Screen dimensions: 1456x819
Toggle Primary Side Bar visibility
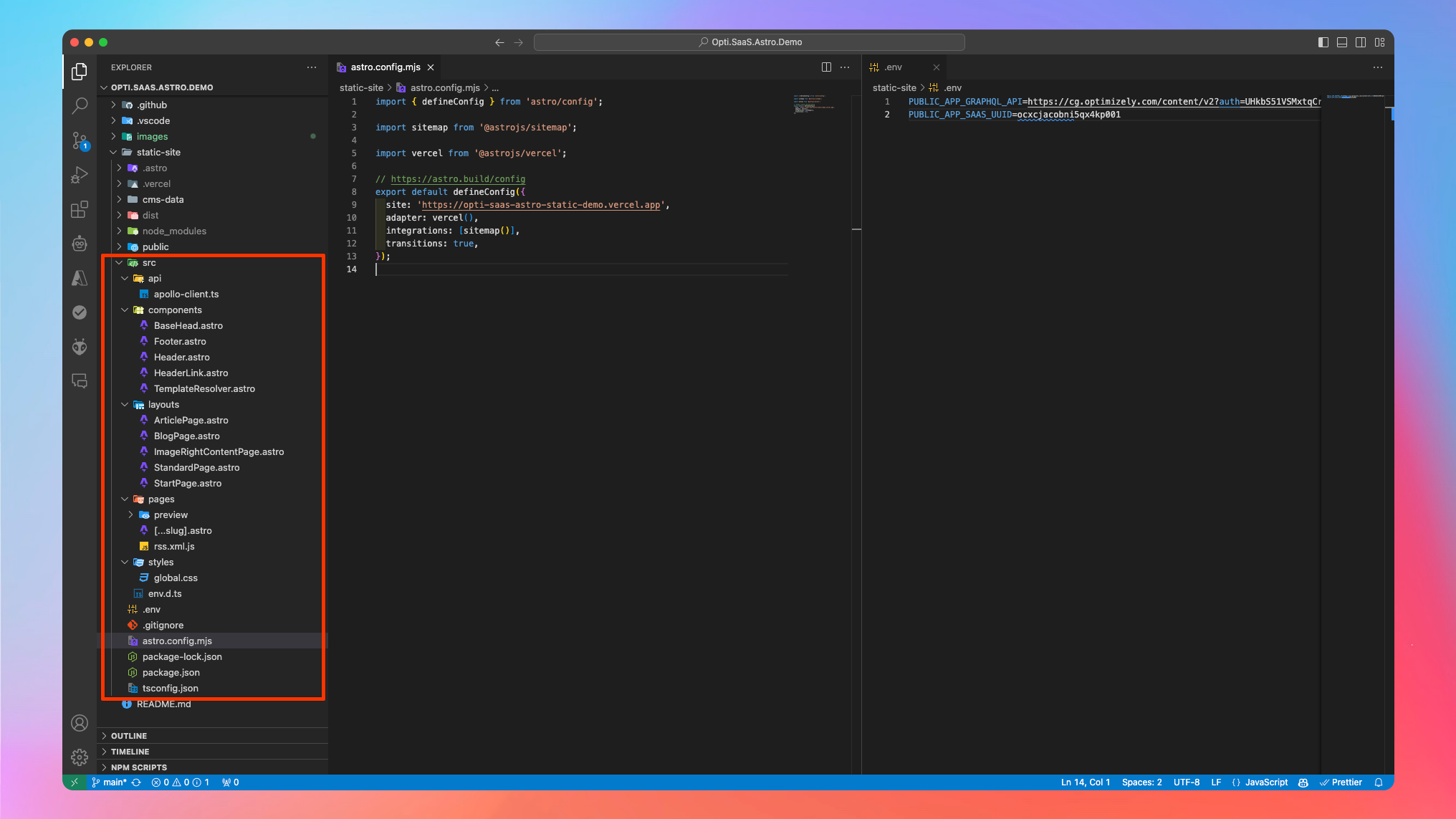(x=1323, y=42)
